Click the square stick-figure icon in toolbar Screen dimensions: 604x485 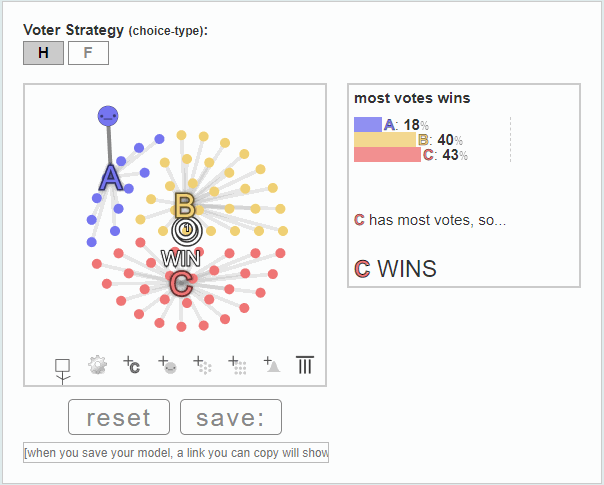pos(62,371)
